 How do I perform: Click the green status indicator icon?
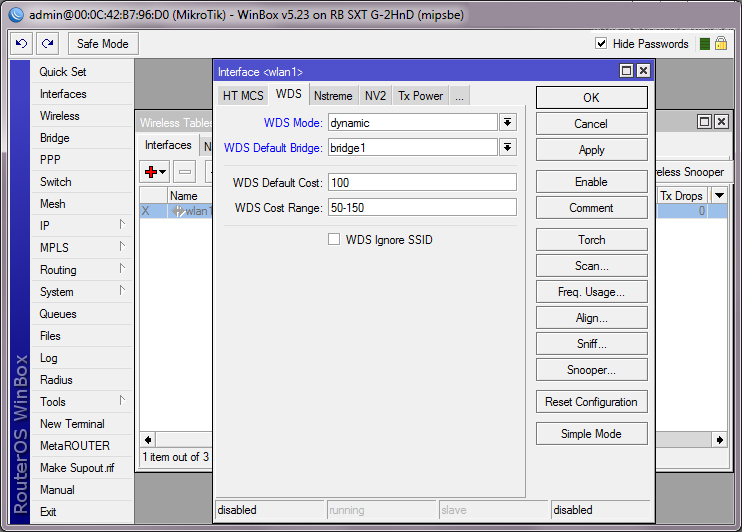pyautogui.click(x=705, y=44)
